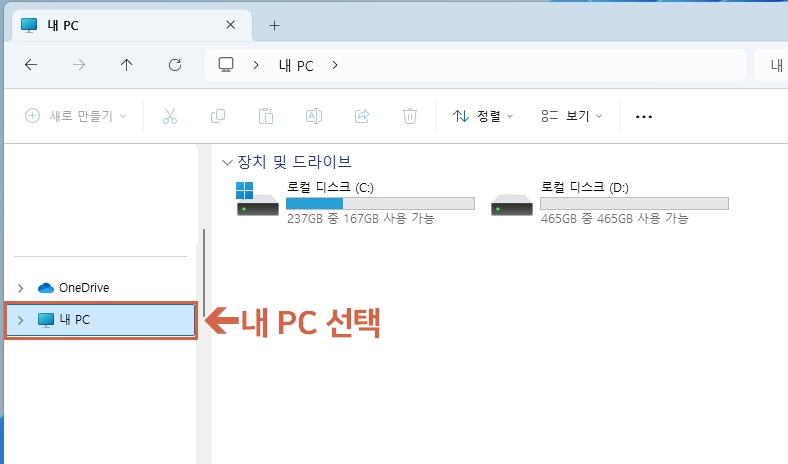
Task: Click the OneDrive cloud icon in the sidebar
Action: click(x=46, y=288)
